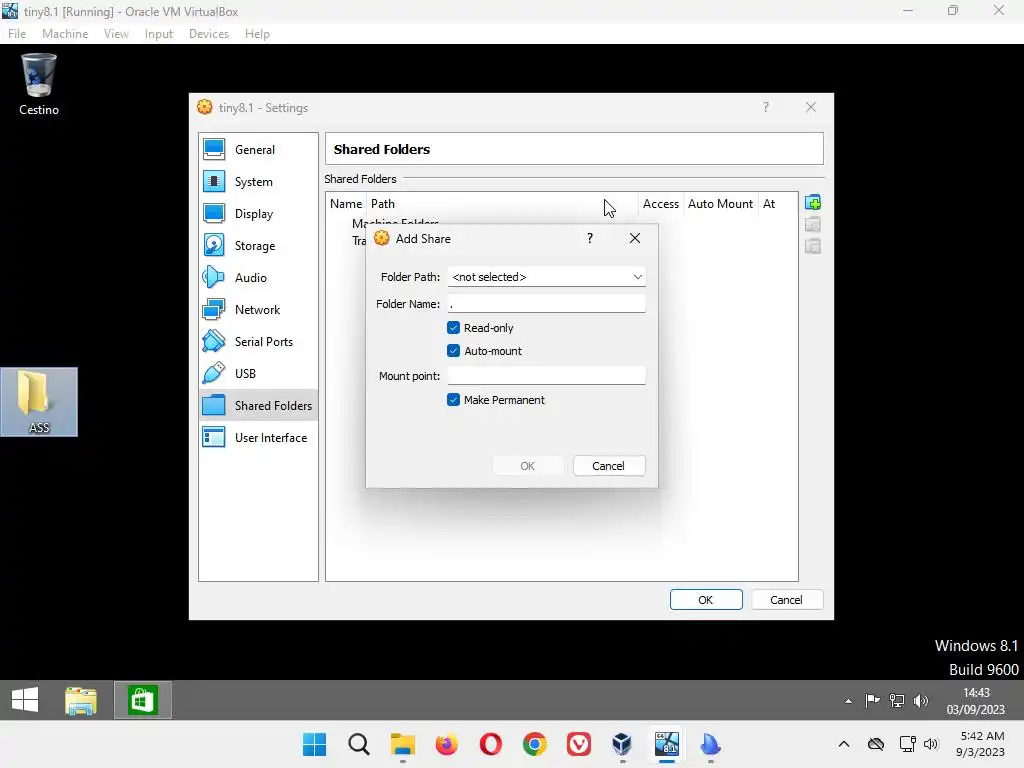Open Serial Ports settings category

click(258, 342)
